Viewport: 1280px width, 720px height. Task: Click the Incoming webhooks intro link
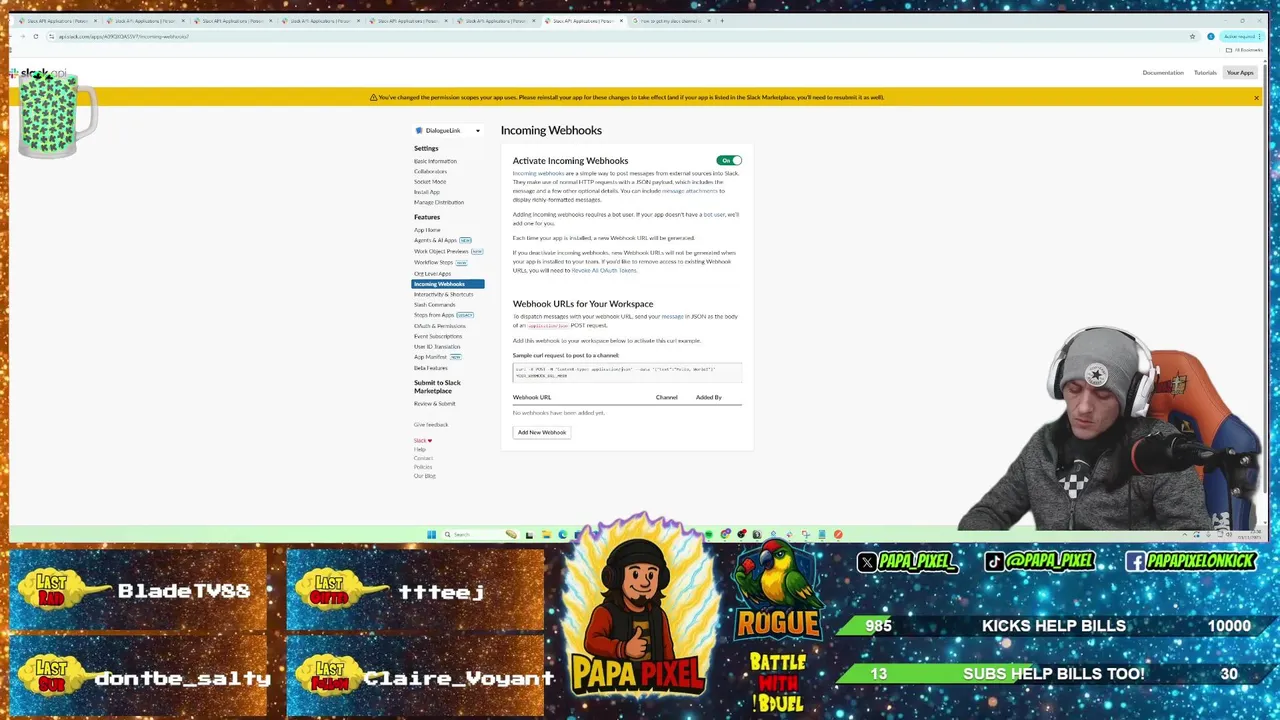click(538, 173)
